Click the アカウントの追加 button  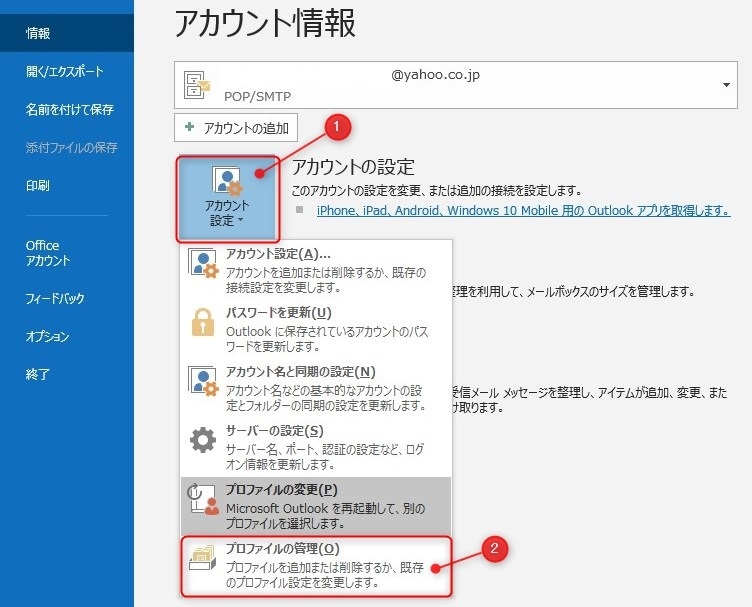[x=236, y=128]
